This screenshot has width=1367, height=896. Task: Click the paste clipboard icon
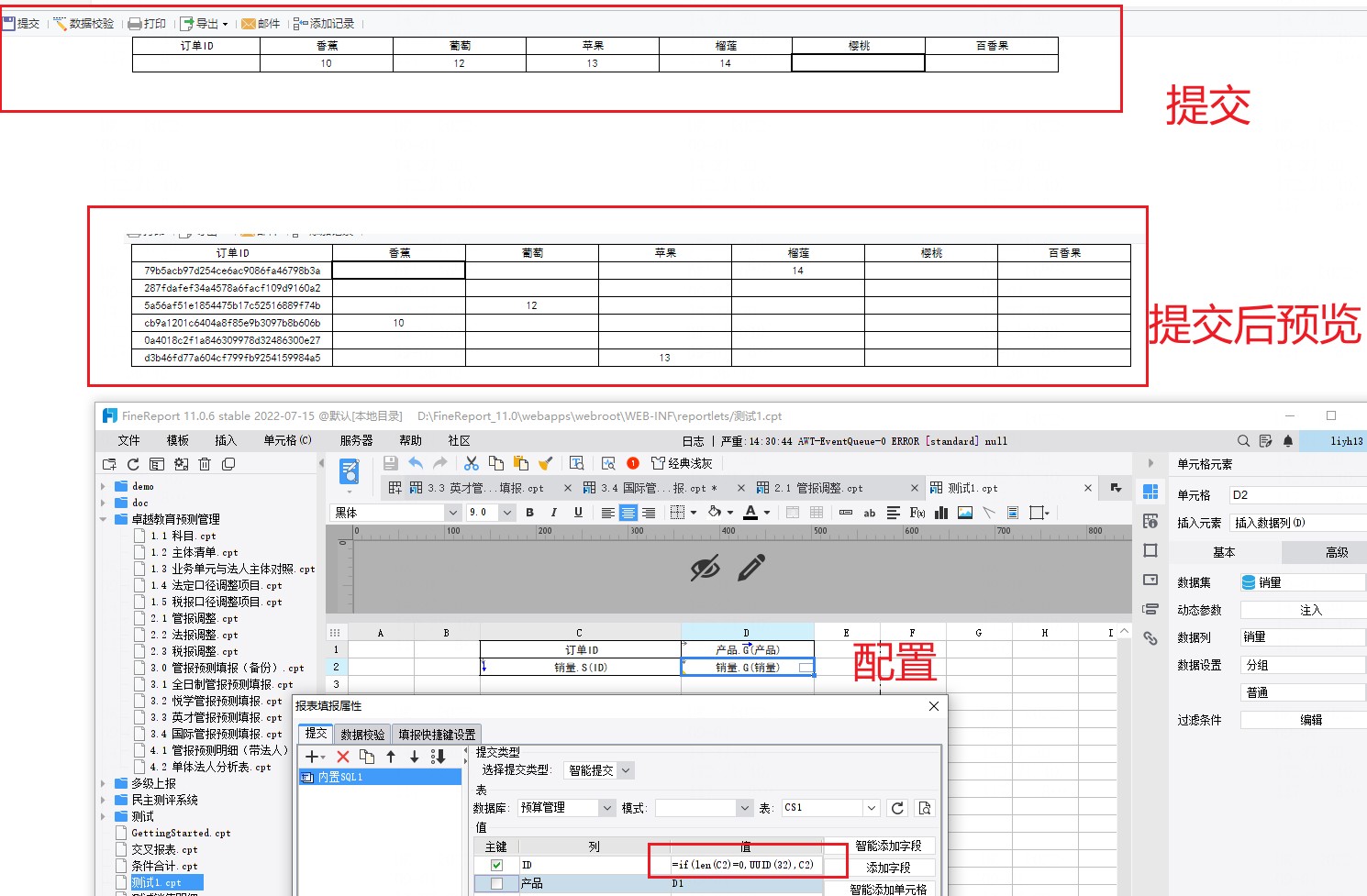point(521,463)
